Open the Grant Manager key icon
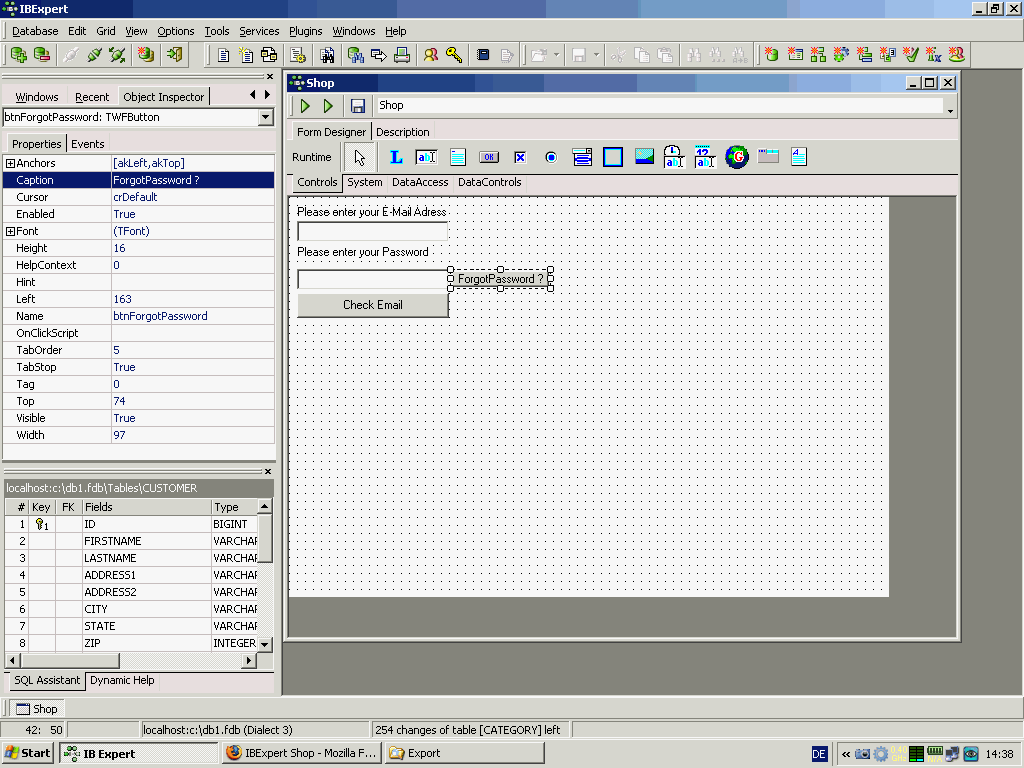 tap(454, 56)
